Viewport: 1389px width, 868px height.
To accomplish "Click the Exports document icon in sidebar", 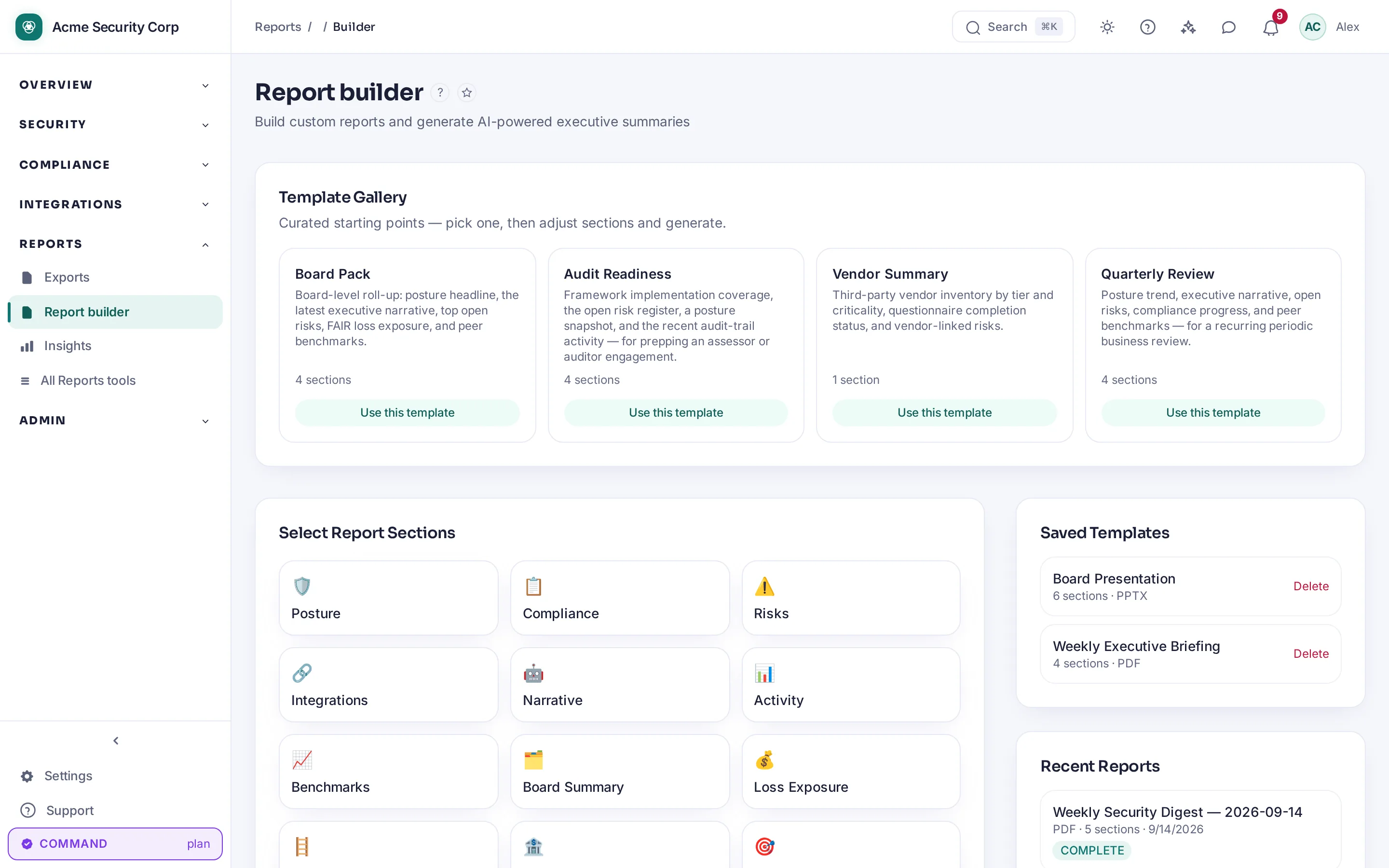I will coord(27,278).
